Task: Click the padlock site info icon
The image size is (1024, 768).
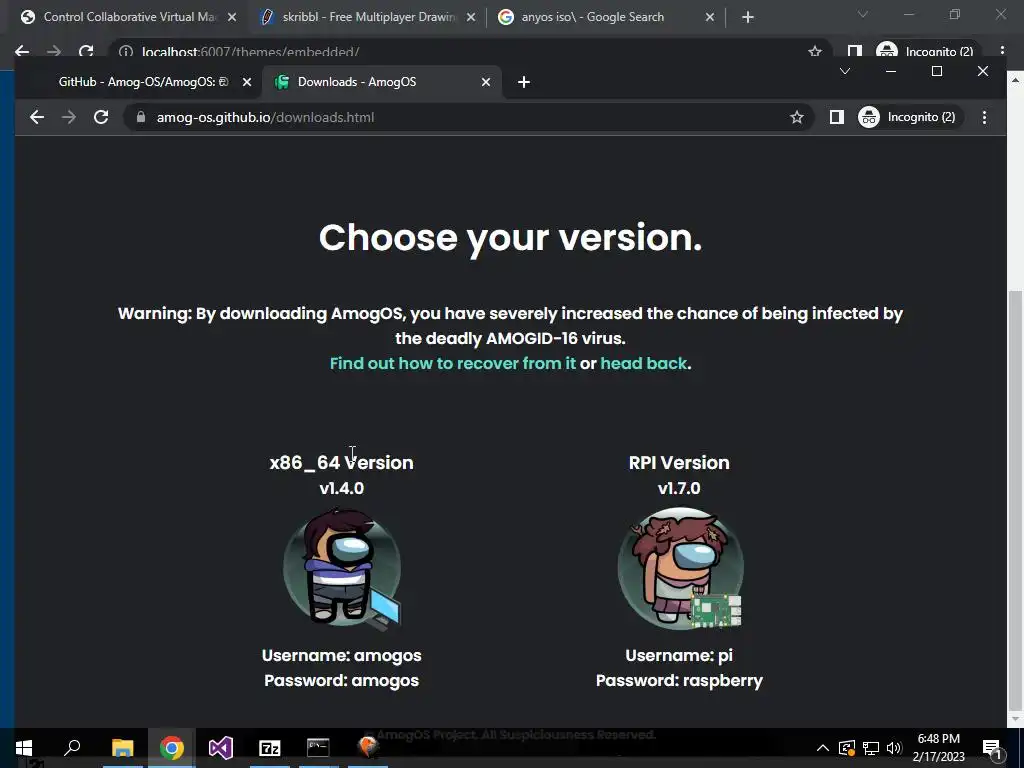Action: pos(140,117)
